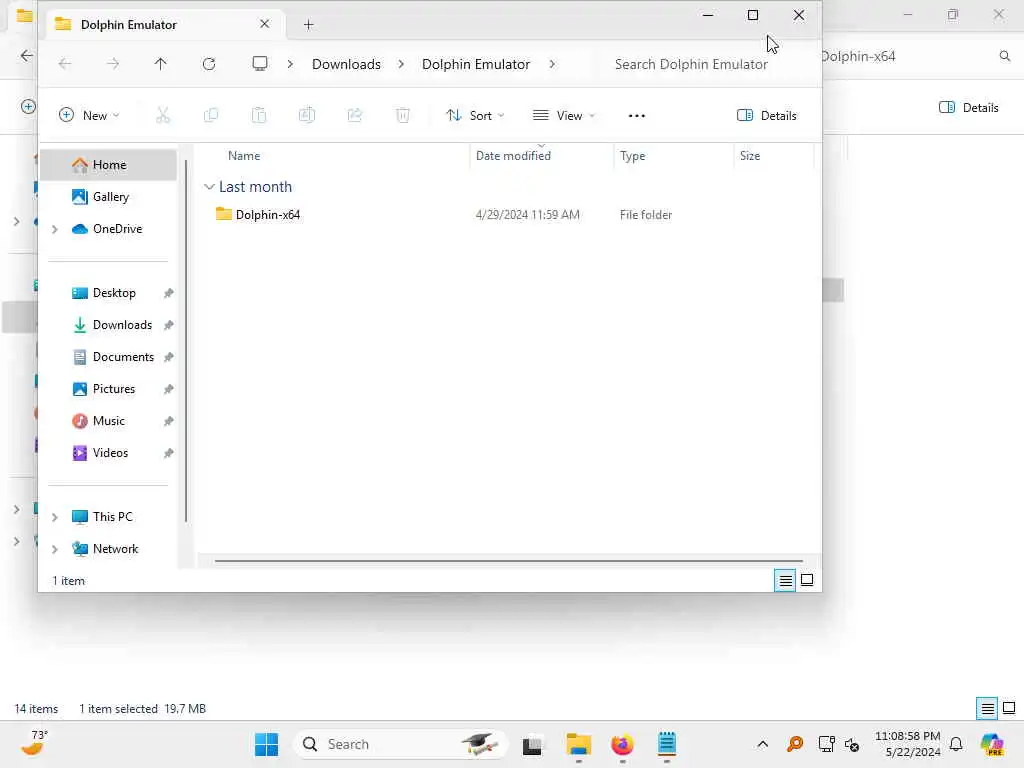Switch to large thumbnails view icon
Image resolution: width=1024 pixels, height=768 pixels.
coord(807,580)
